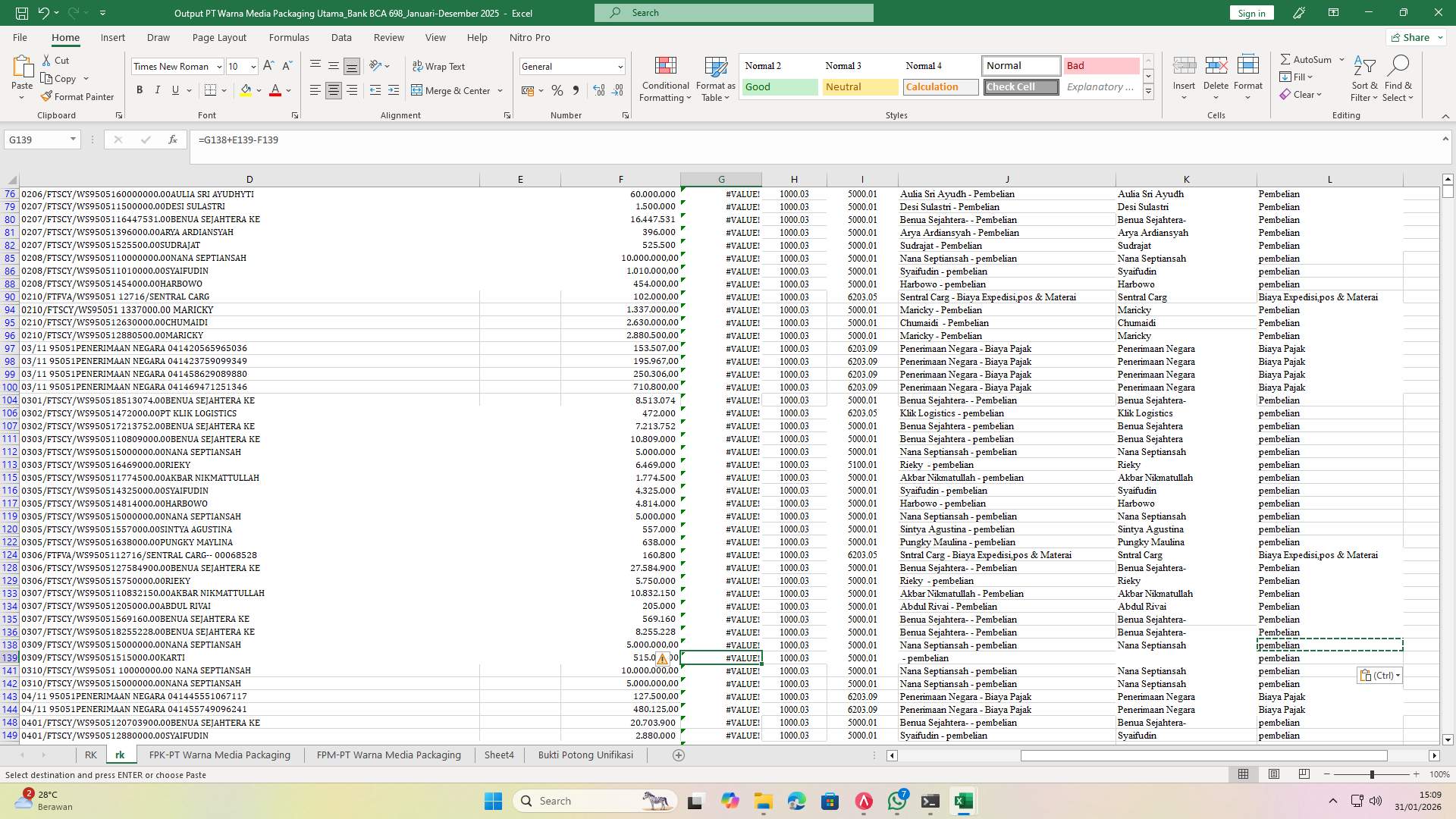Viewport: 1456px width, 819px height.
Task: Open Conditional Formatting options
Action: 665,78
